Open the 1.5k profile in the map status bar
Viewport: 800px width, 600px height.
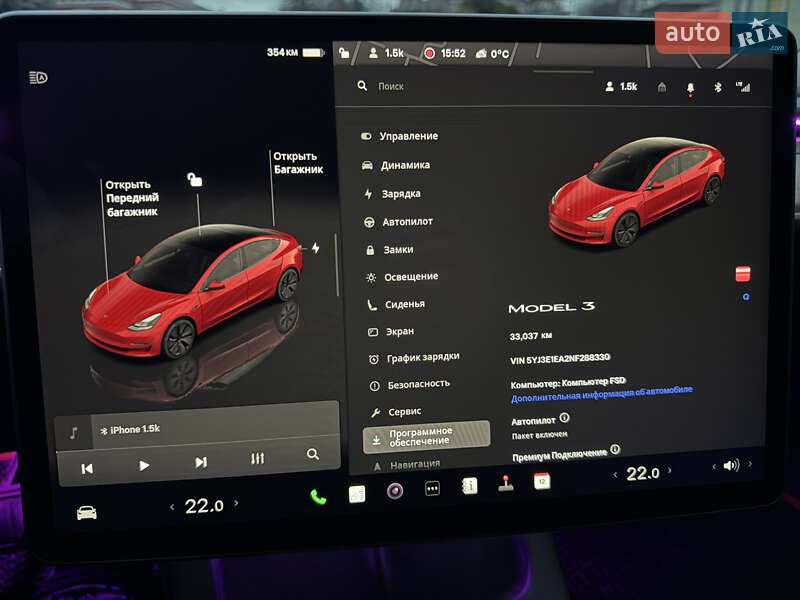pyautogui.click(x=386, y=53)
